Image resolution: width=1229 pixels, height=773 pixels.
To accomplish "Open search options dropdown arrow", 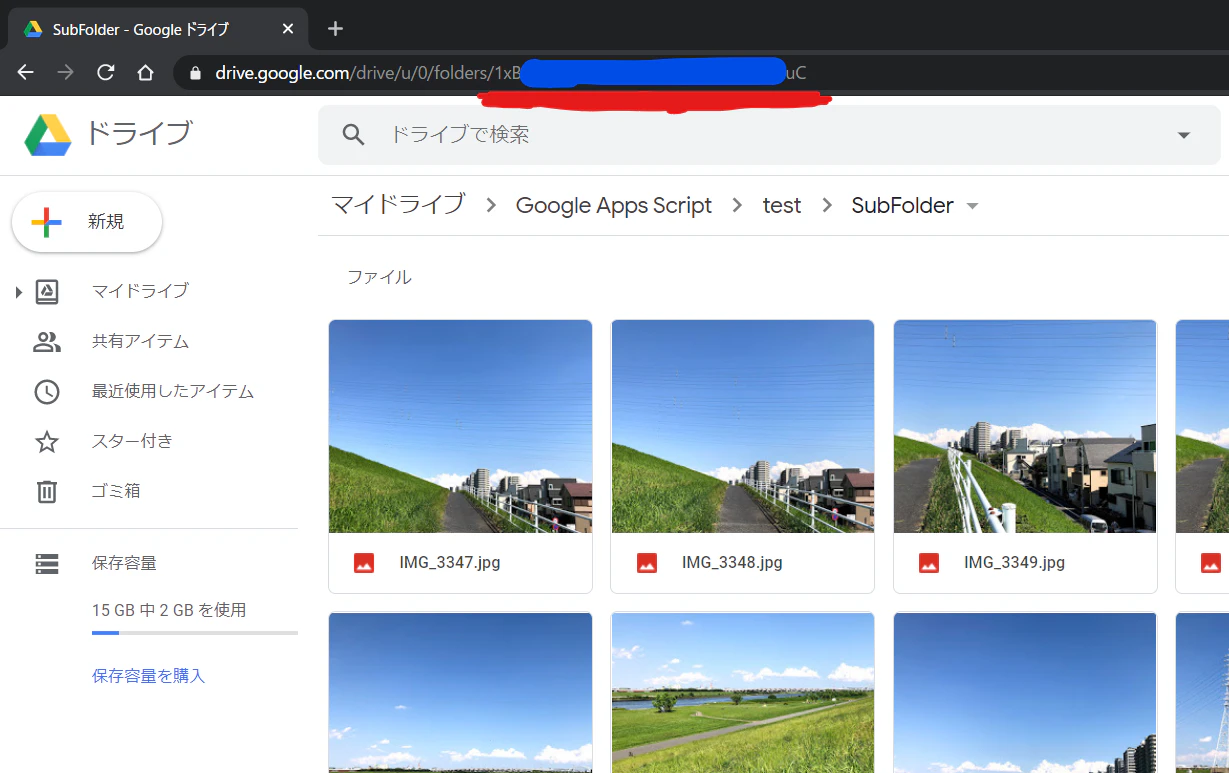I will pyautogui.click(x=1184, y=135).
